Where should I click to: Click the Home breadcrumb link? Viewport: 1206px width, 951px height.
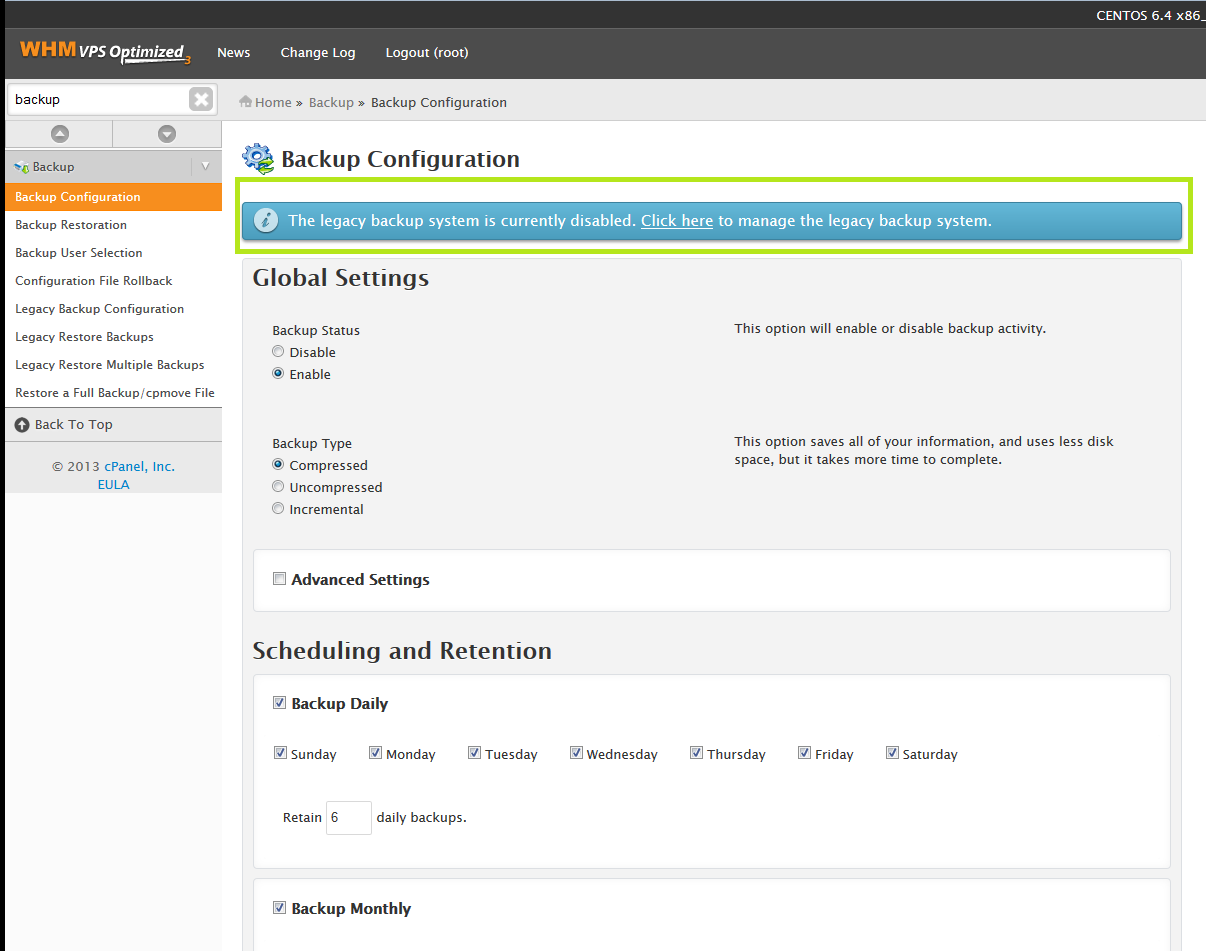[273, 103]
